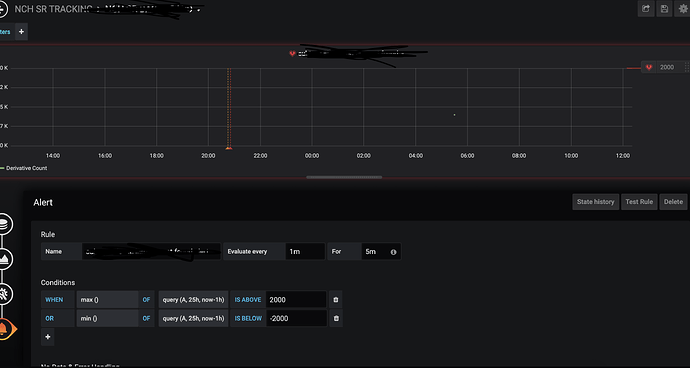Click the threshold value 2000 on graph
The width and height of the screenshot is (690, 368).
[667, 67]
